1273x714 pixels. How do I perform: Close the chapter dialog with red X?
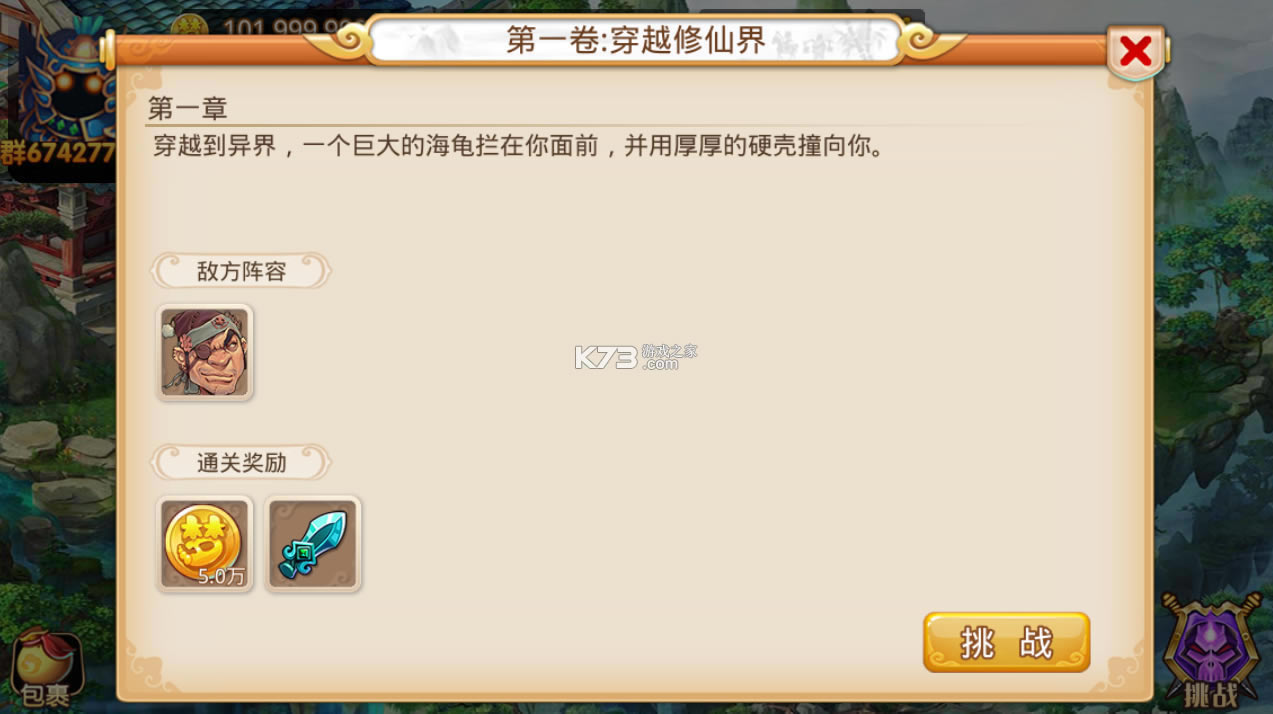1136,51
